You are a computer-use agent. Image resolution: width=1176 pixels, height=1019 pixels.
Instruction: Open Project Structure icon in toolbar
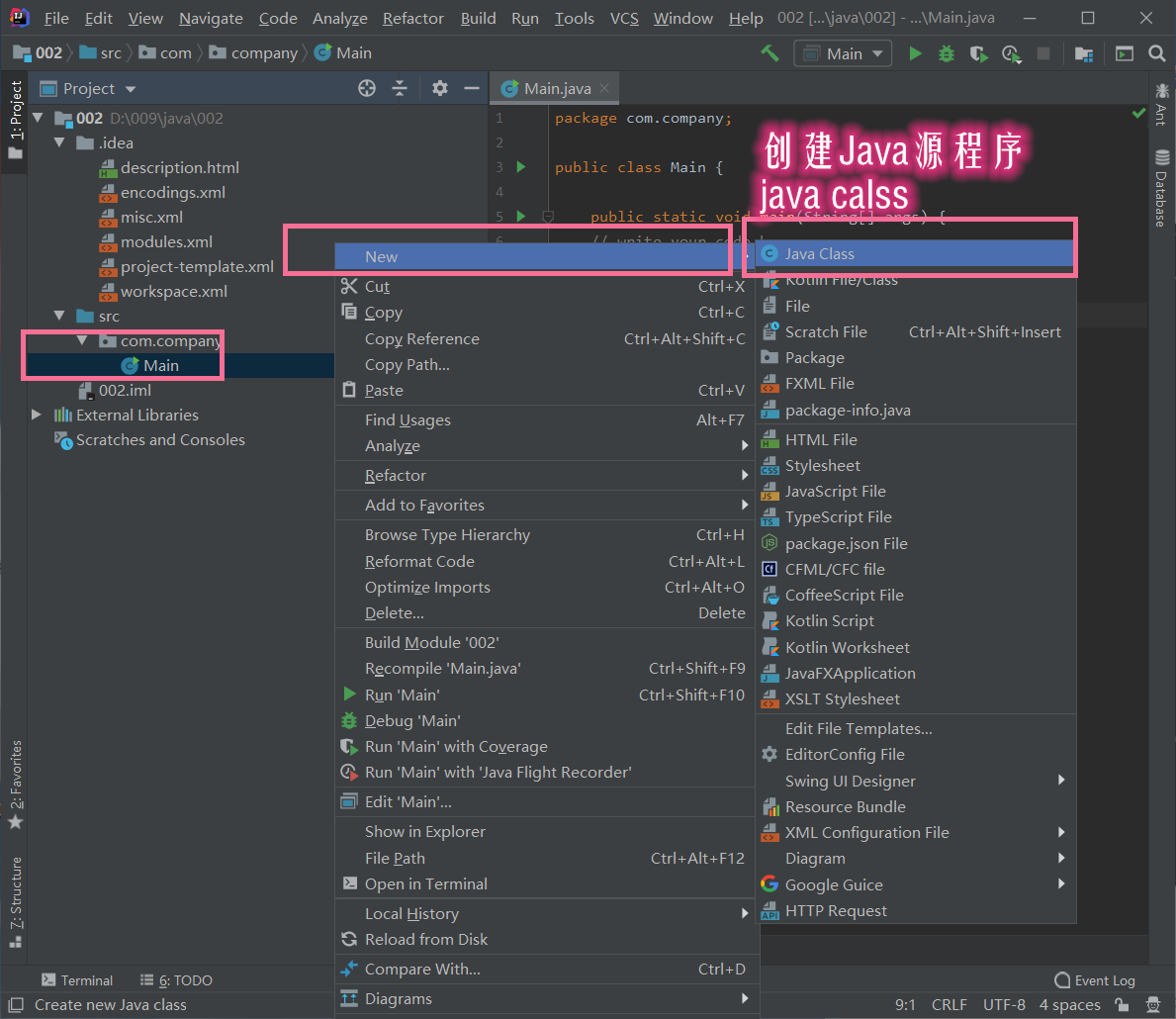coord(1084,54)
